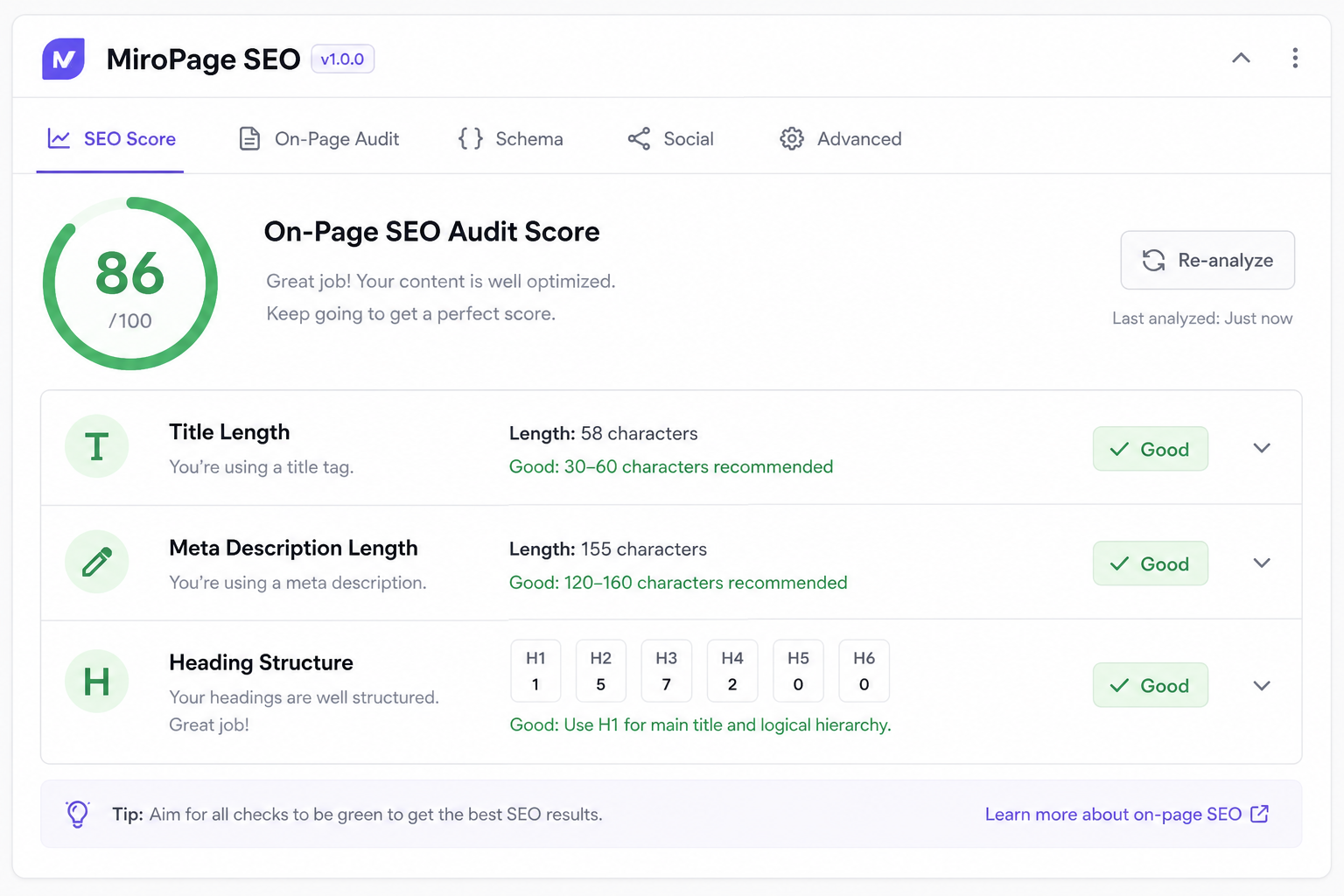Screen dimensions: 1344x896
Task: Expand the Meta Description Length row chevron
Action: coord(1262,563)
